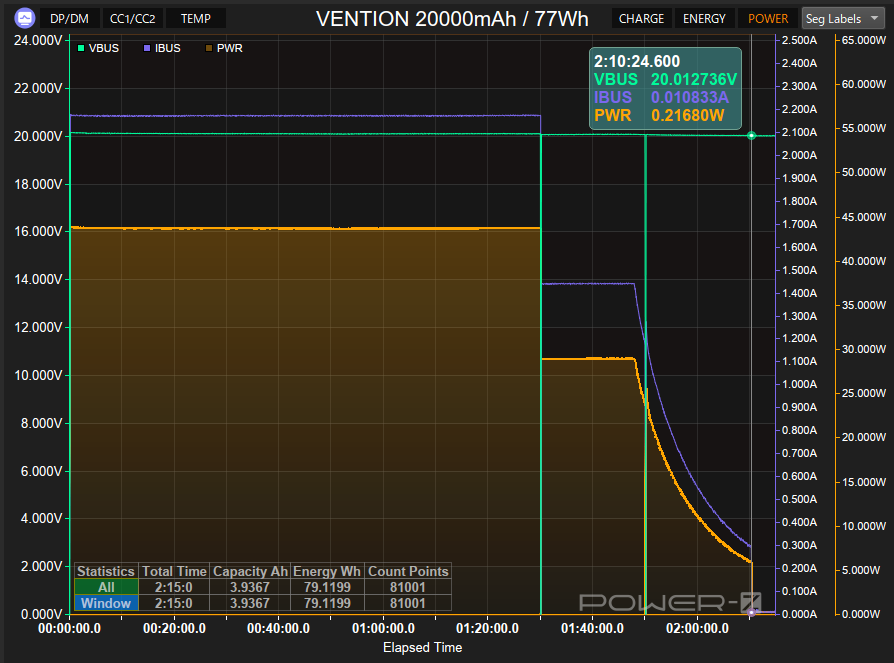This screenshot has width=894, height=663.
Task: Switch to CHARGE statistics mode
Action: pyautogui.click(x=641, y=18)
